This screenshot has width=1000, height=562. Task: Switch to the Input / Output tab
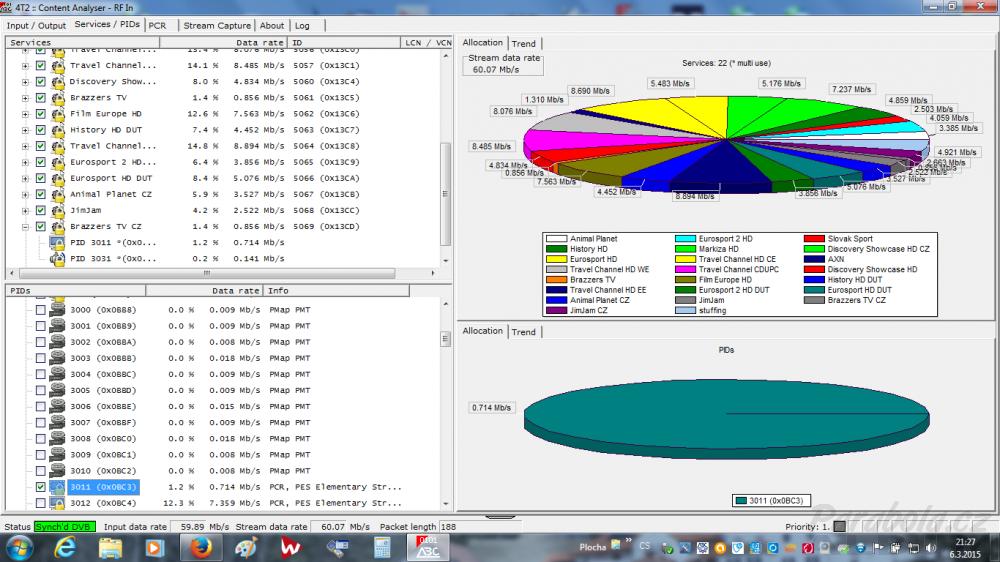(x=36, y=26)
